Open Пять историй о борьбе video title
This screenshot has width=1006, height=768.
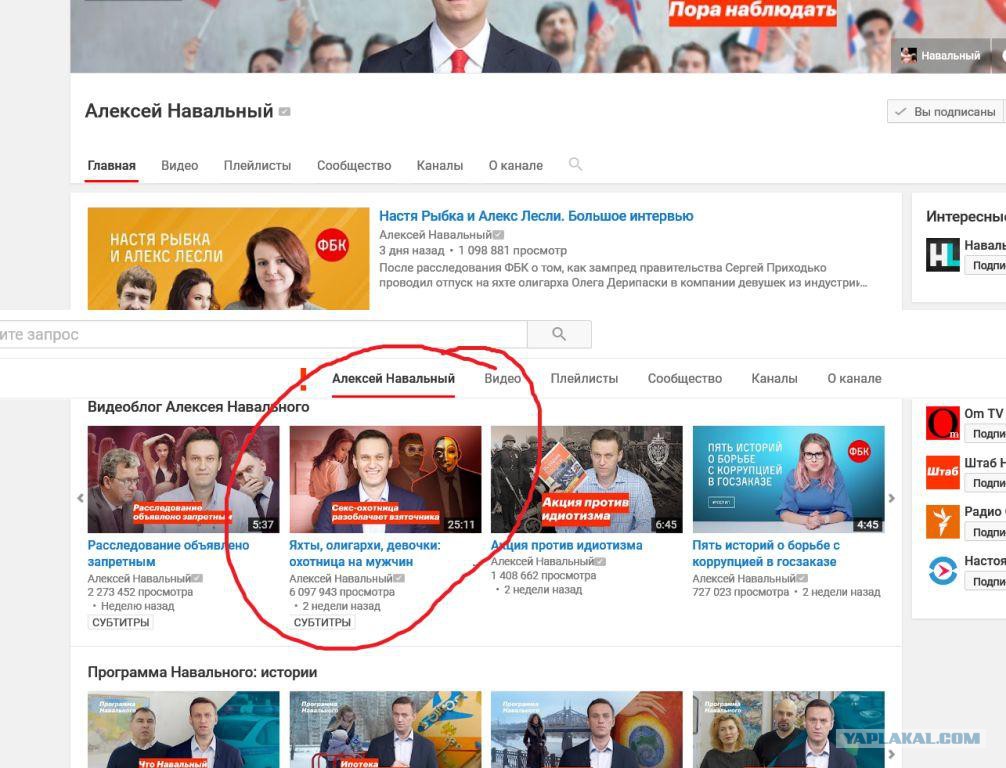click(765, 553)
